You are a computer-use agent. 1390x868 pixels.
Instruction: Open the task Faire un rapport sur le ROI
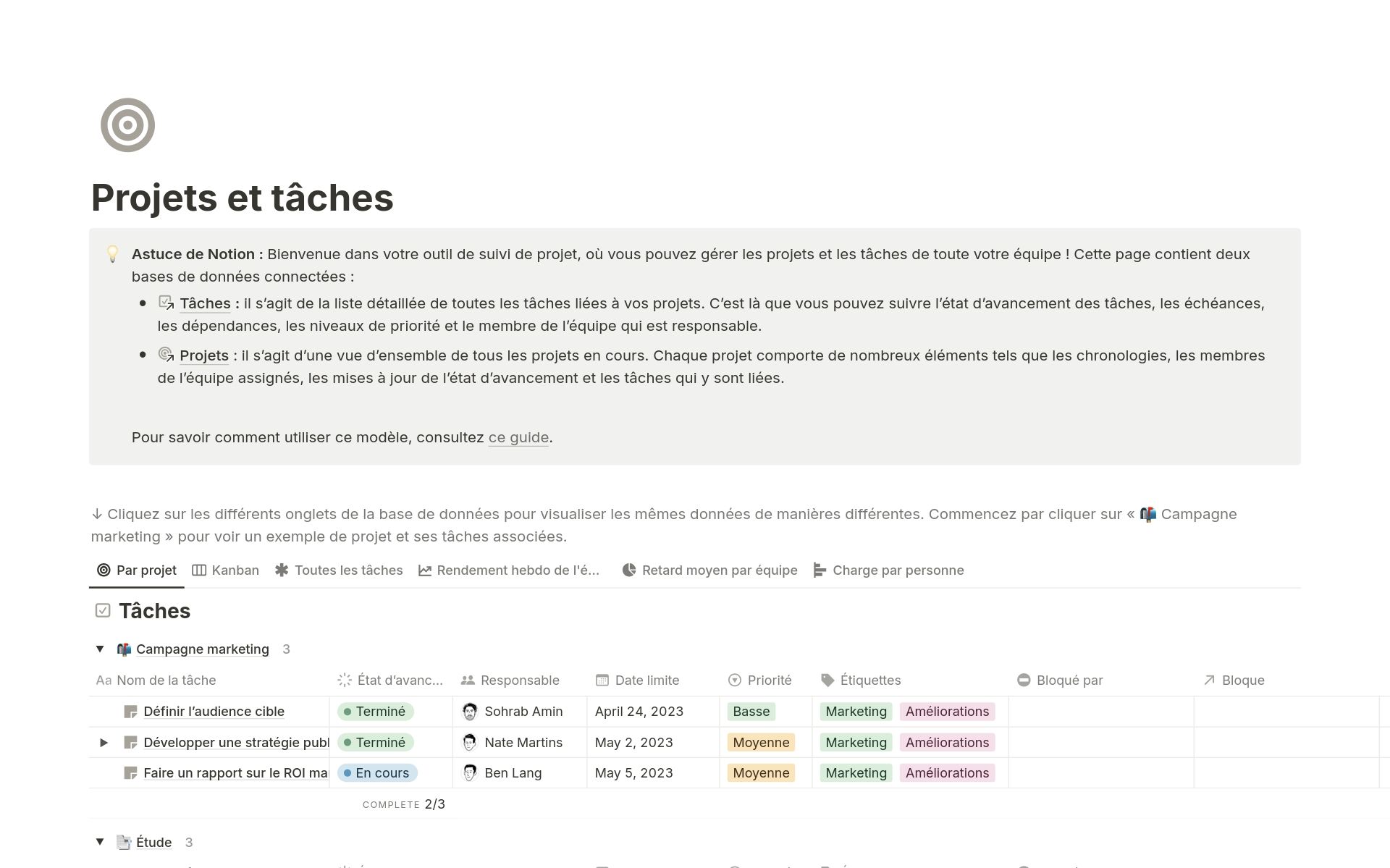click(239, 772)
